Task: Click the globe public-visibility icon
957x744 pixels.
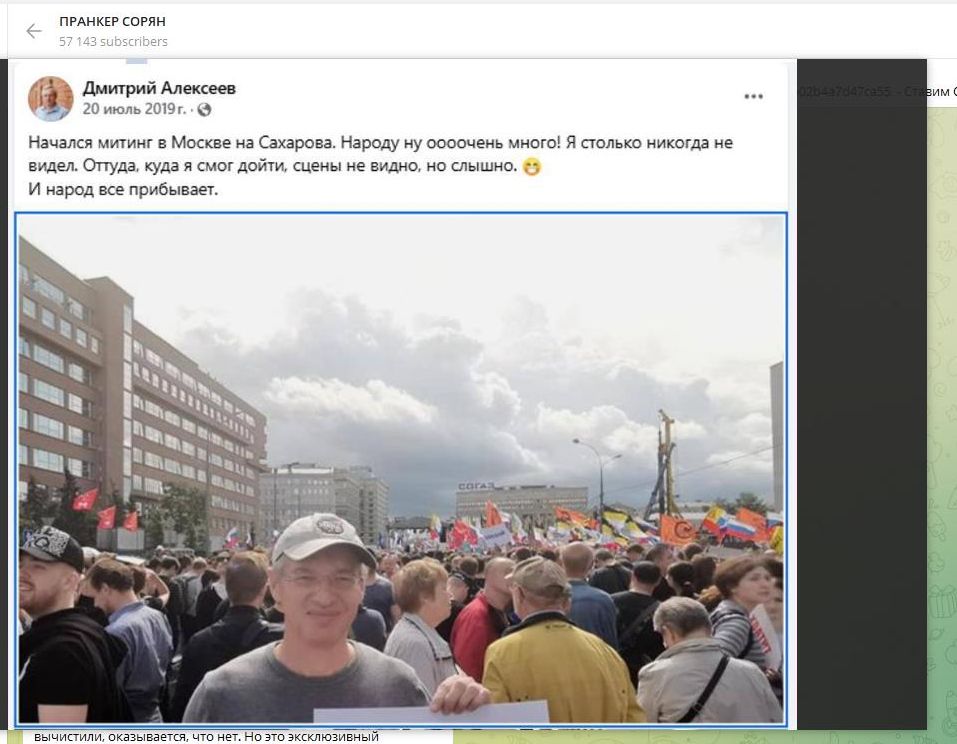Action: click(x=205, y=109)
